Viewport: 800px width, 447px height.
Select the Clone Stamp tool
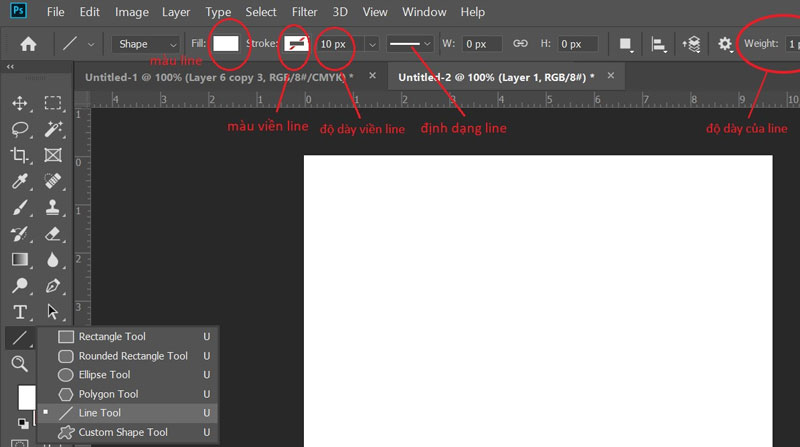click(53, 207)
